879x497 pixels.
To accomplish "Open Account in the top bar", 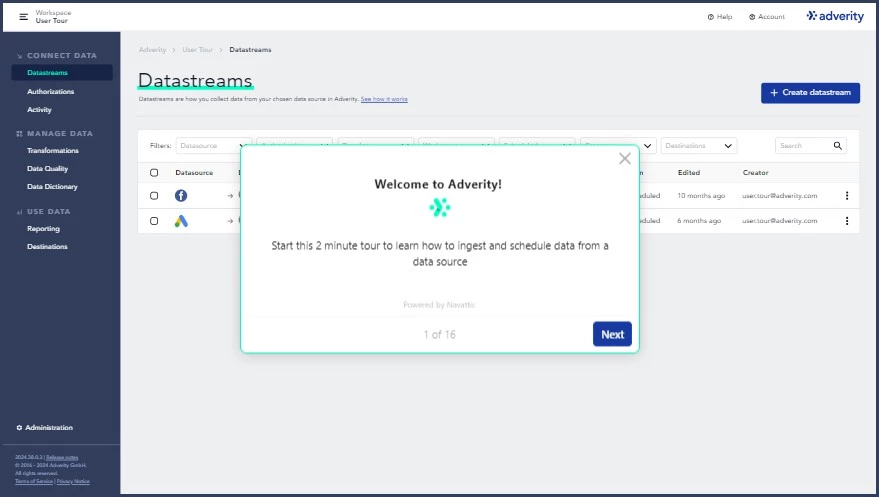I will point(766,17).
